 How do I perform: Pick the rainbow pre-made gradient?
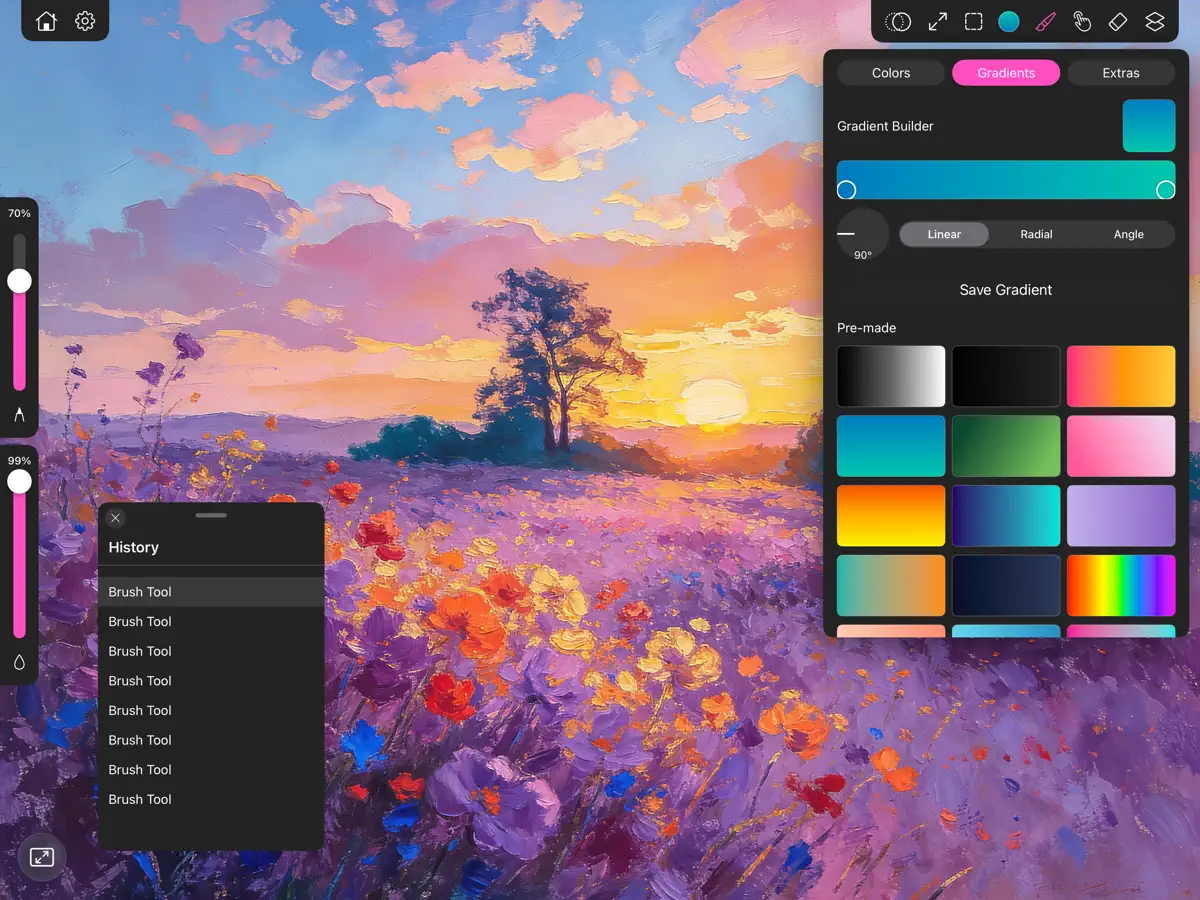(x=1121, y=586)
